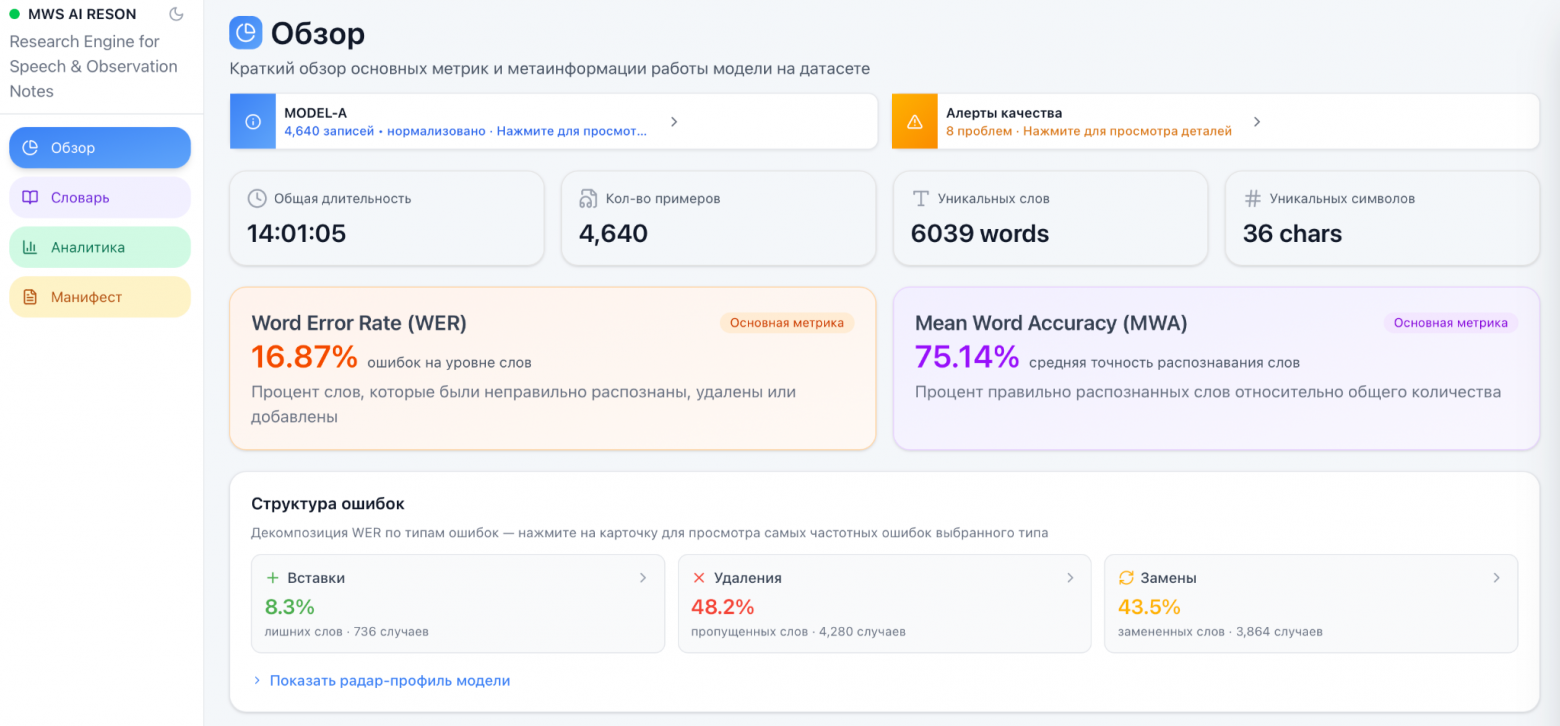The height and width of the screenshot is (726, 1560).
Task: Click the purple Основная метрика badge on MWA
Action: (1451, 323)
